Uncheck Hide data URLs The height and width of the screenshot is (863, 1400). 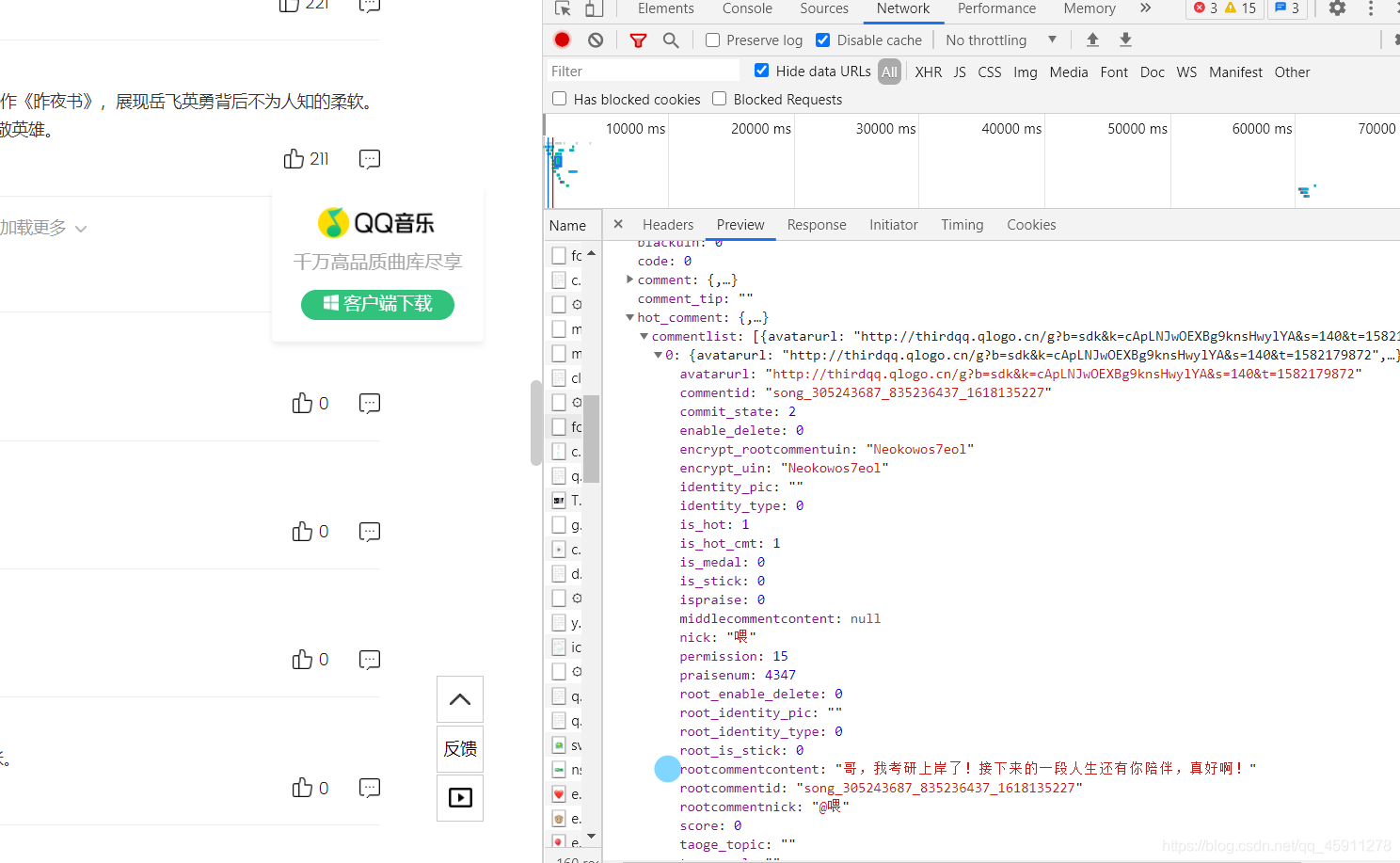tap(761, 71)
